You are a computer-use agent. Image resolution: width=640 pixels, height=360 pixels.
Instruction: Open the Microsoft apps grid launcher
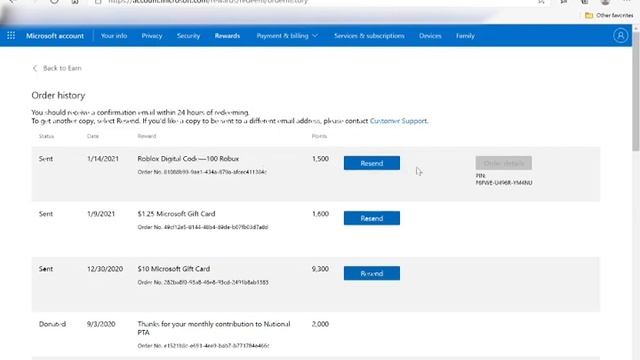click(x=11, y=36)
